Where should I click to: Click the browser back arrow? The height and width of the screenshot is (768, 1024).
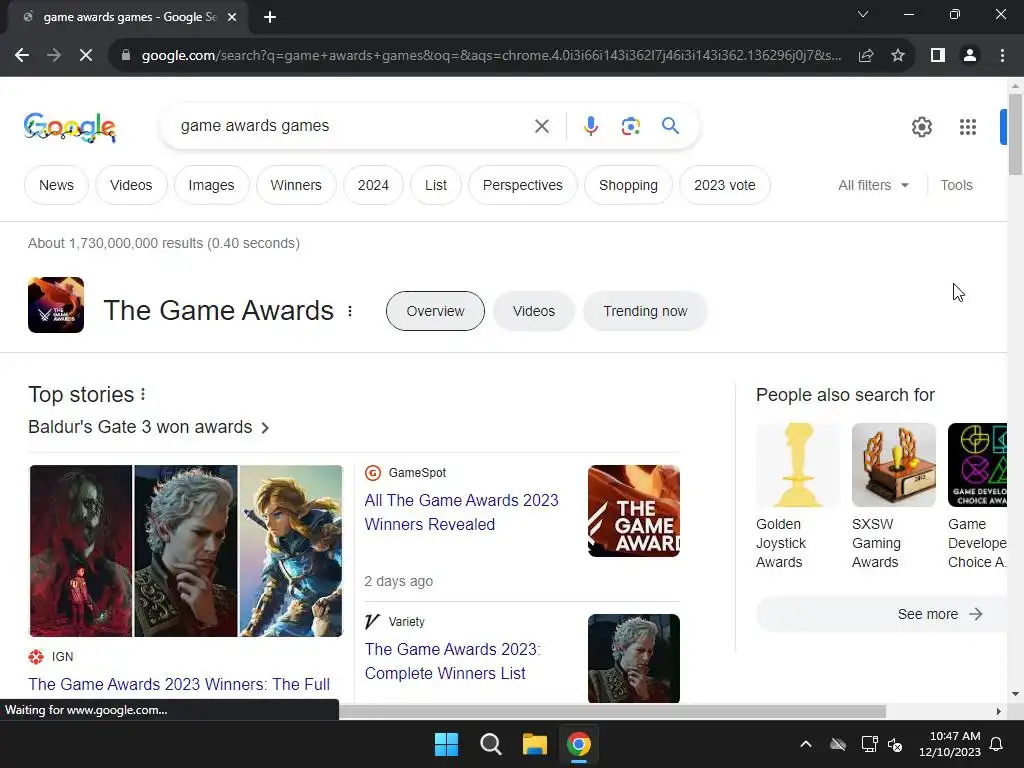pos(22,56)
